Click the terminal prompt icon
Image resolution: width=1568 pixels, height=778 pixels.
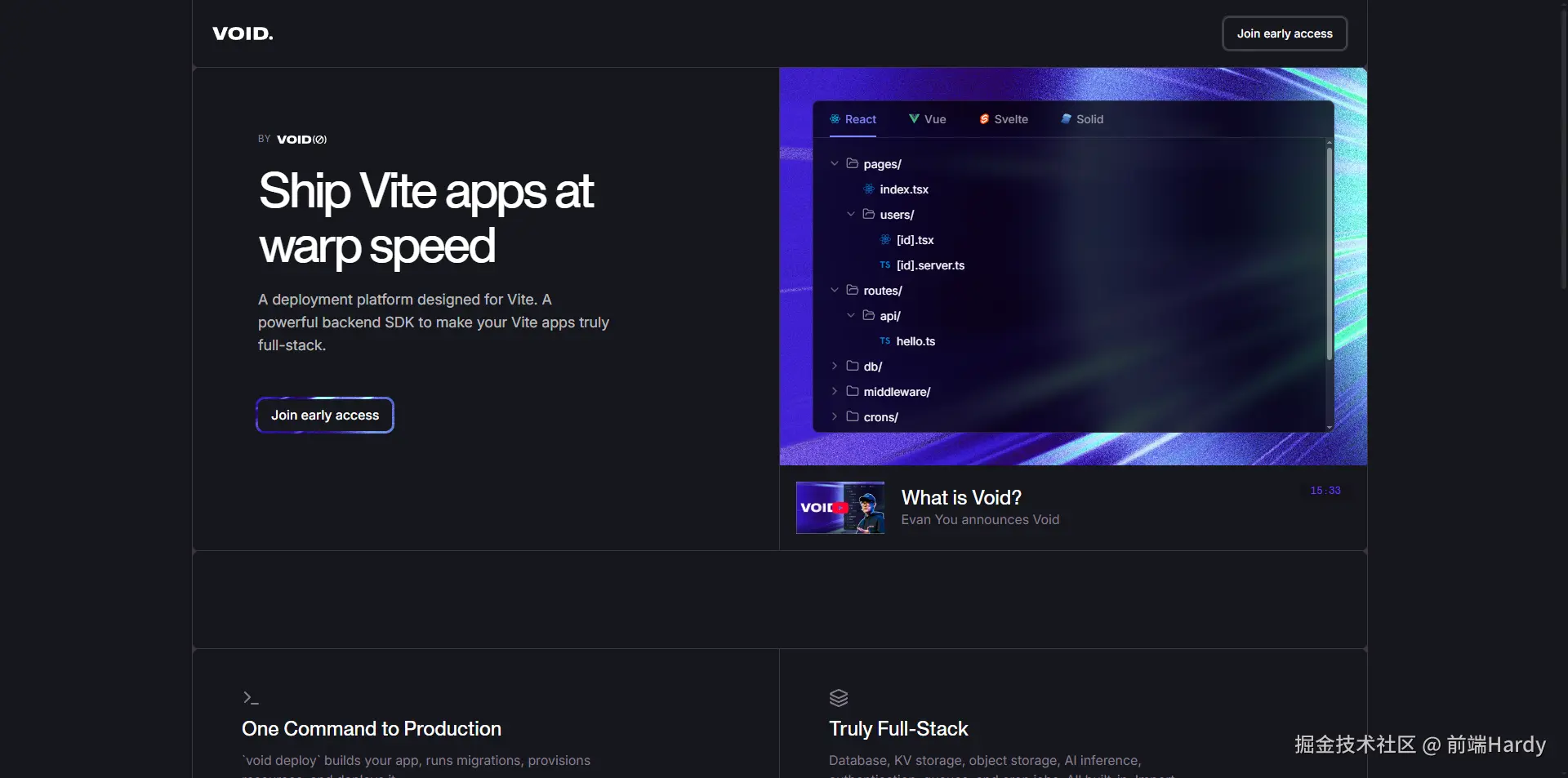(251, 698)
